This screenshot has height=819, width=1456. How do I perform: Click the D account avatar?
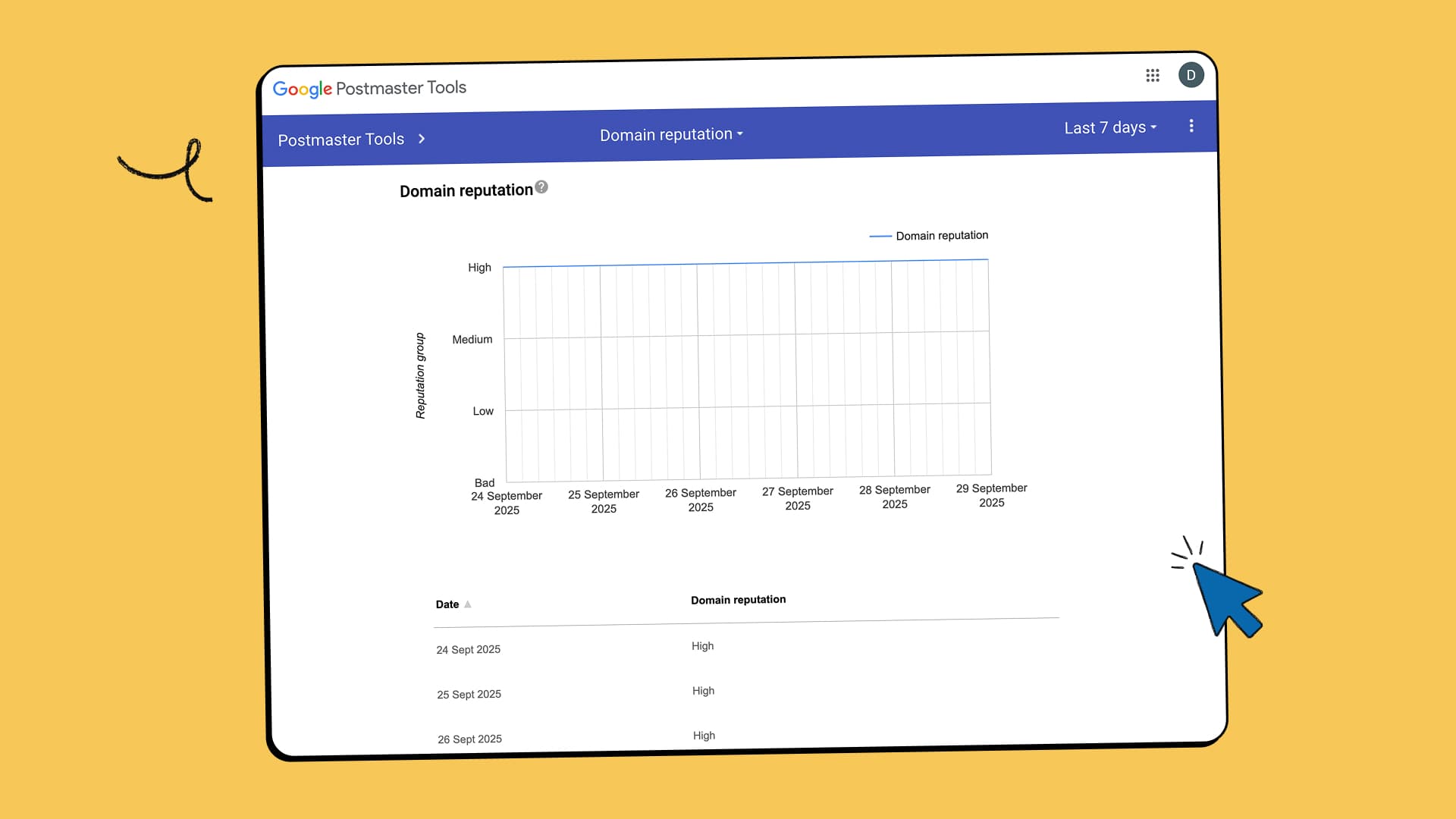(x=1191, y=75)
